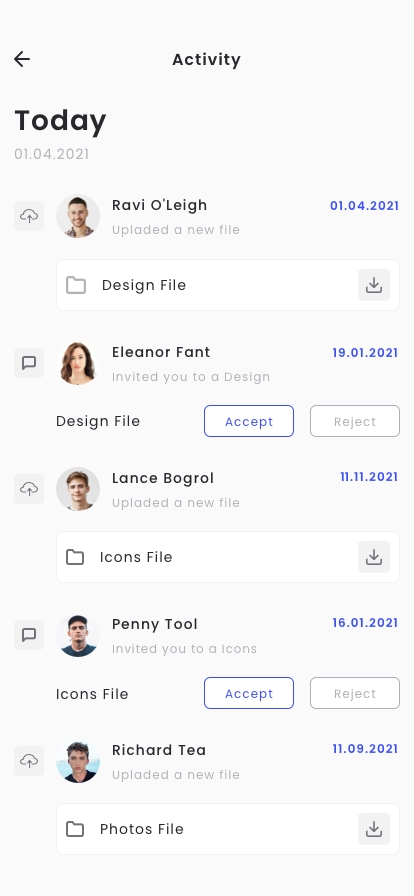Click folder icon in Design File card
Screen dimensions: 414x896
pyautogui.click(x=75, y=285)
